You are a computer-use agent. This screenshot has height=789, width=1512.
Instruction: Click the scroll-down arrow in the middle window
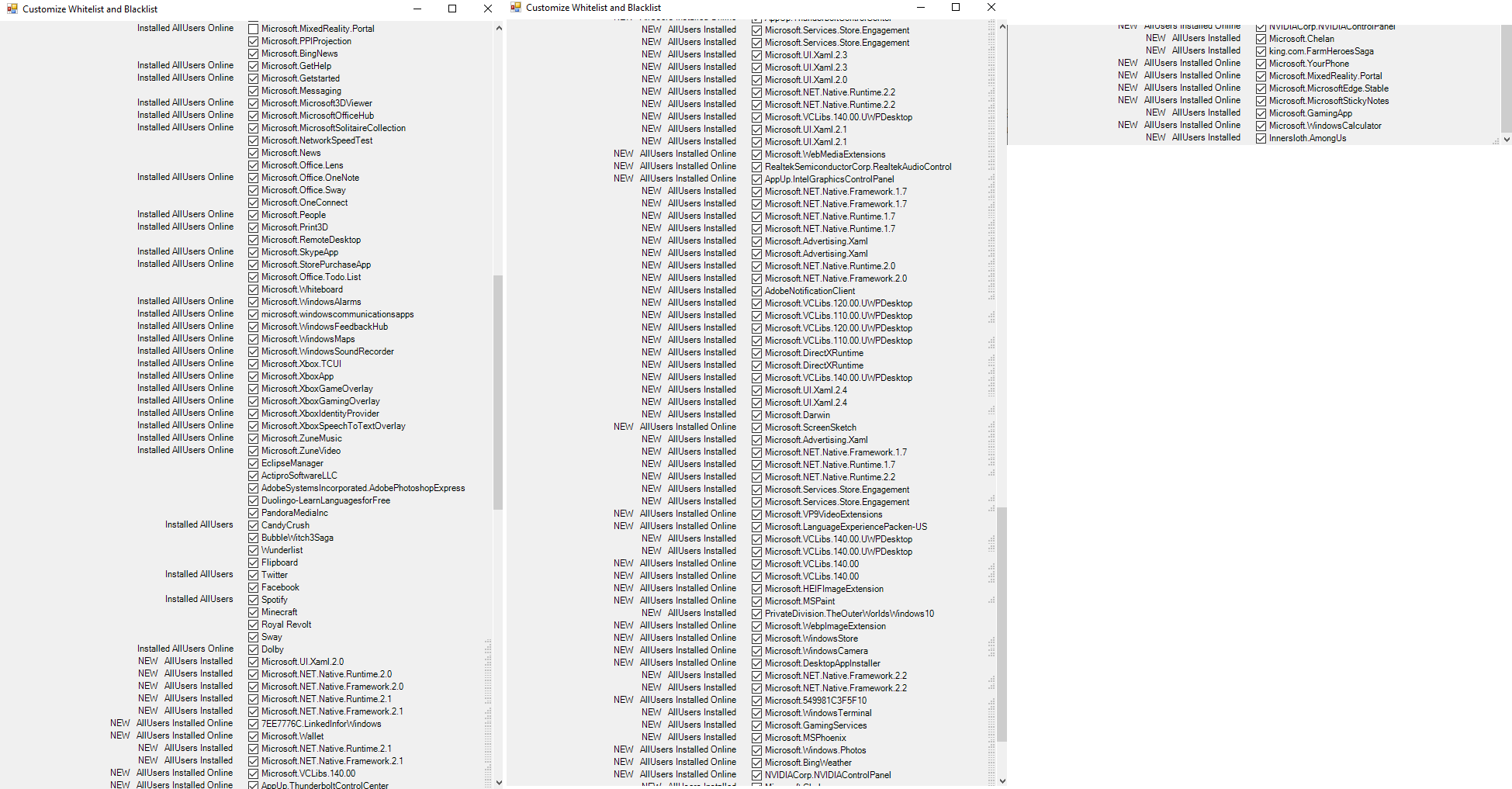(1002, 780)
